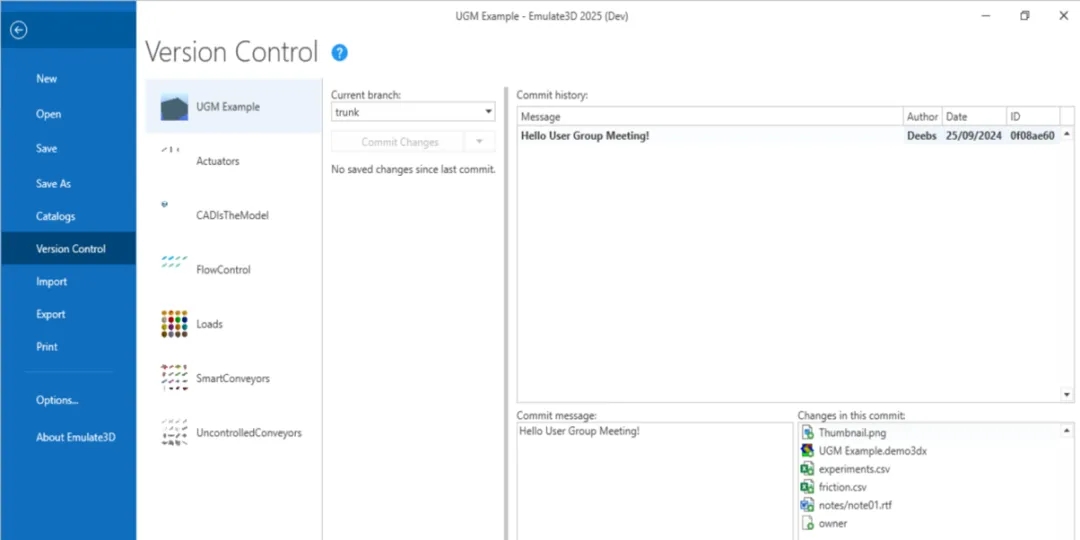Select the SmartConveyors thumbnail icon
The height and width of the screenshot is (540, 1080).
(x=174, y=378)
